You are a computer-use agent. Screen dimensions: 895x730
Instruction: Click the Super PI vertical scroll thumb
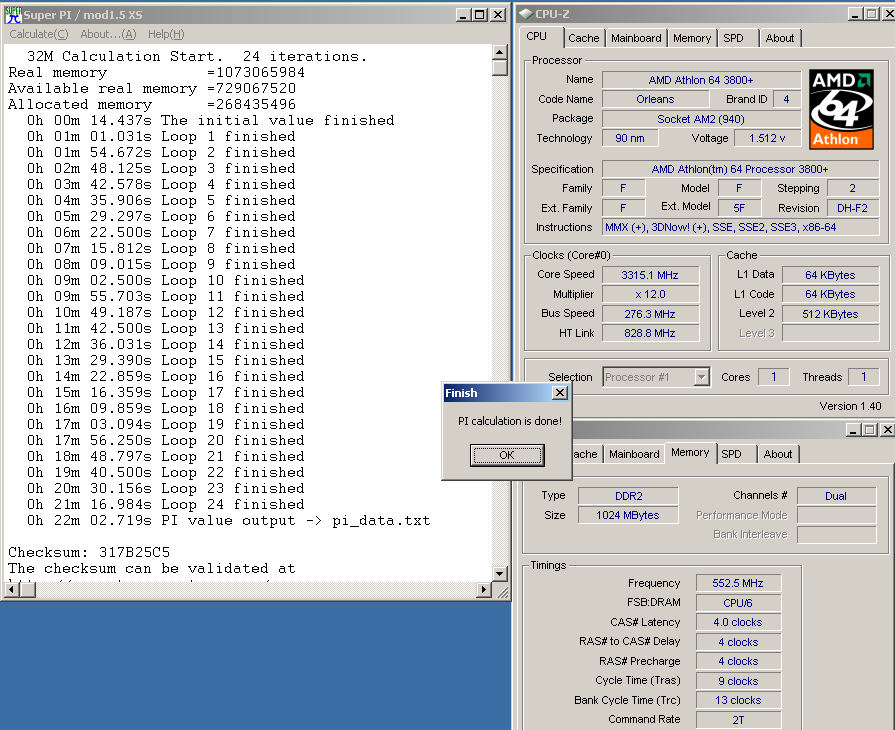[x=500, y=68]
